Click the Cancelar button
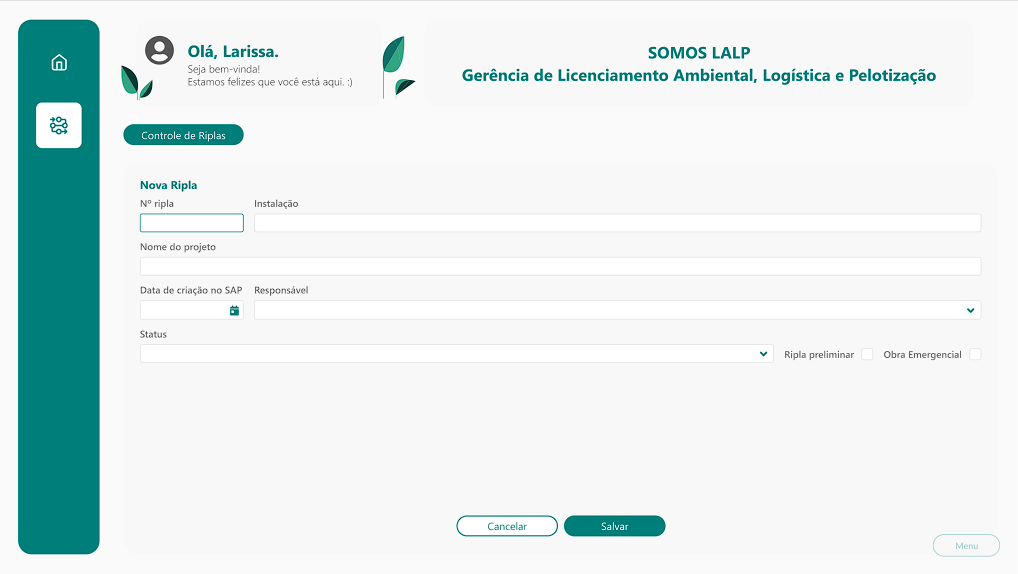 point(507,526)
